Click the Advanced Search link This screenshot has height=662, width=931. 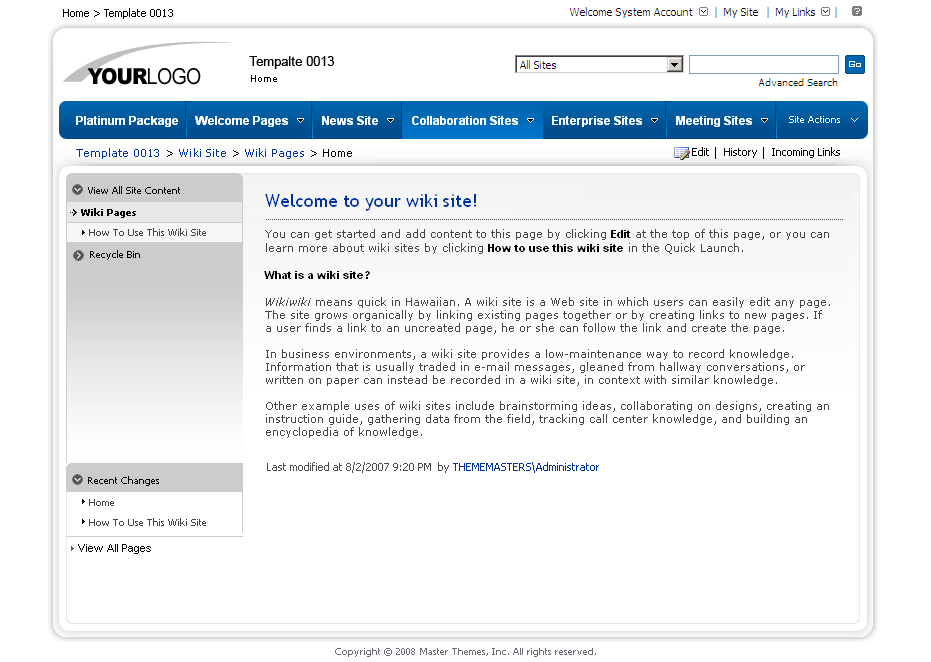click(x=797, y=83)
